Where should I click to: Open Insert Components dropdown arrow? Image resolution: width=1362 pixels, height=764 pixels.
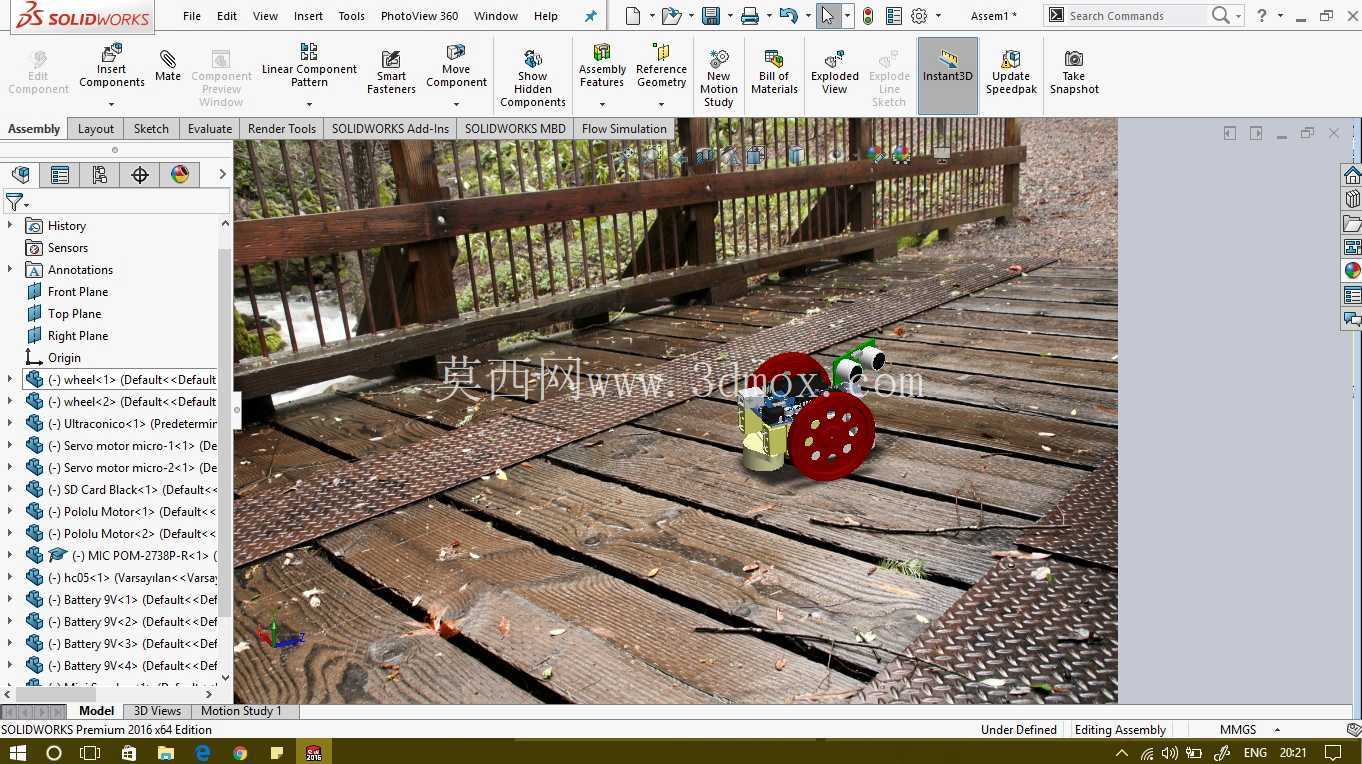[x=112, y=104]
